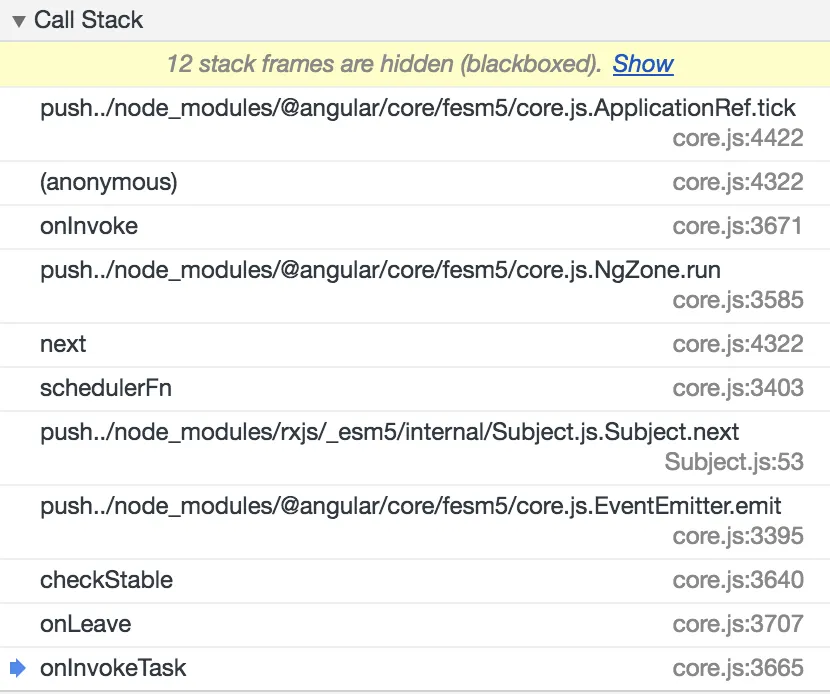Open source location core.js:3665
This screenshot has height=694, width=830.
[x=737, y=668]
